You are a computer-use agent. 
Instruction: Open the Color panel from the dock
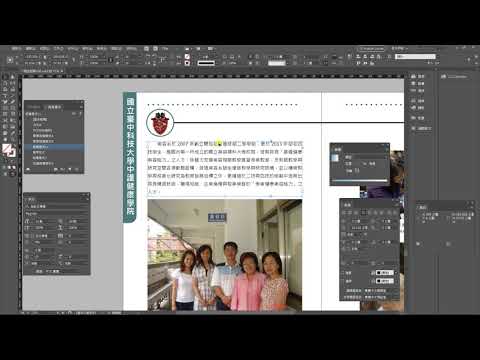point(417,108)
